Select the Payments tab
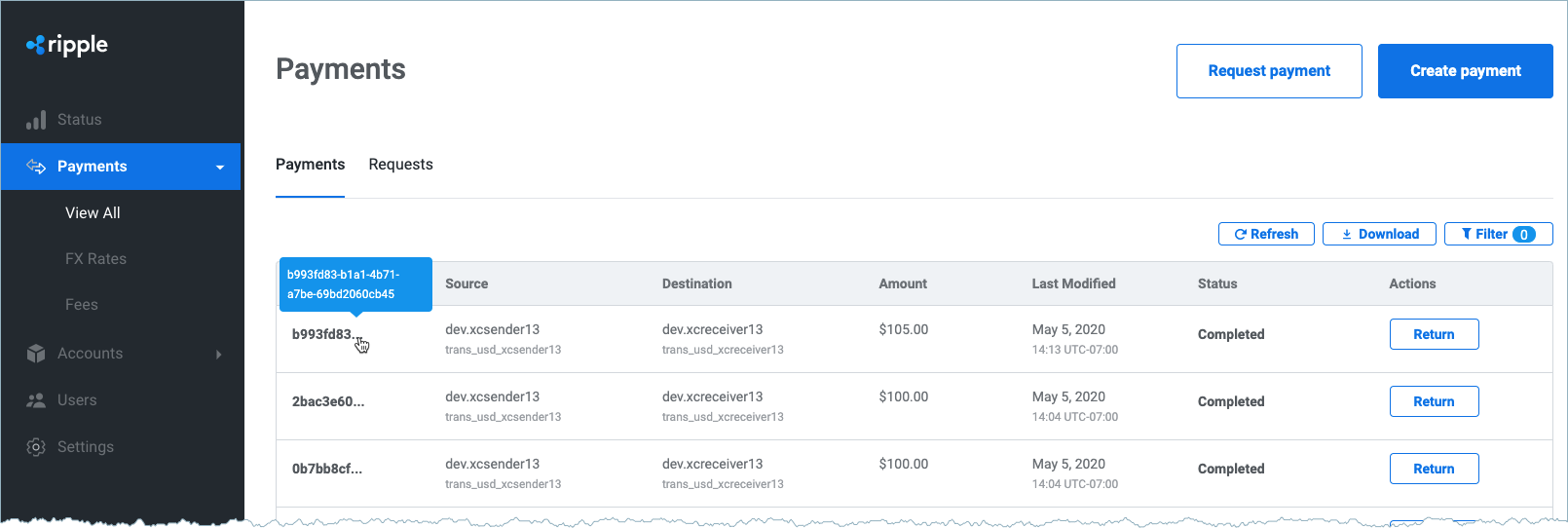Screen dimensions: 1568x528 point(310,165)
